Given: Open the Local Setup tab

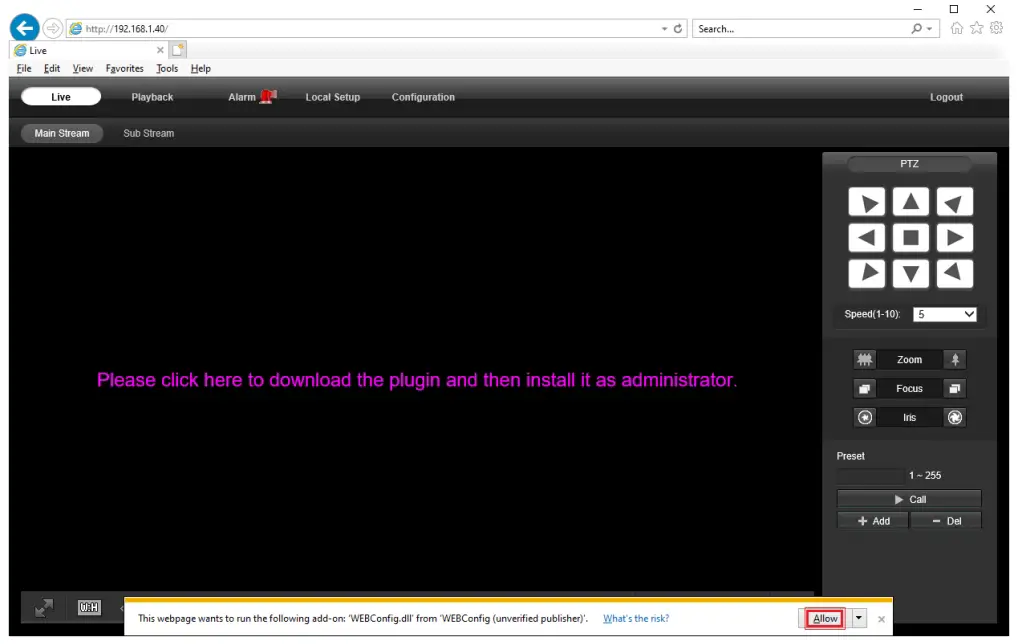Looking at the screenshot, I should [333, 97].
